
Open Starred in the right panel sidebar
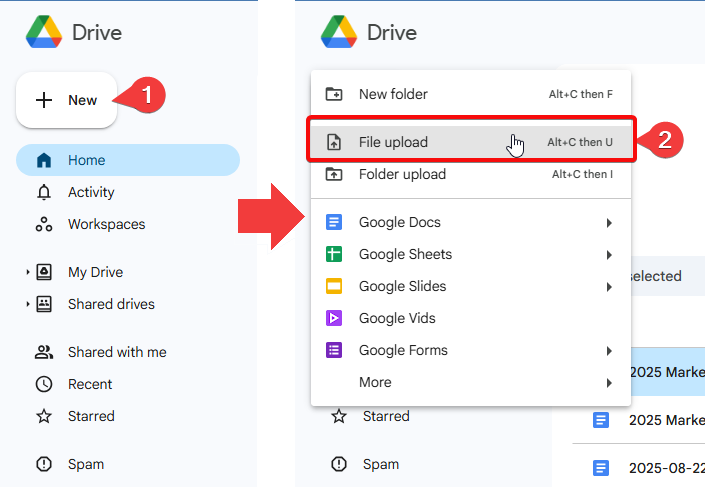pyautogui.click(x=386, y=416)
